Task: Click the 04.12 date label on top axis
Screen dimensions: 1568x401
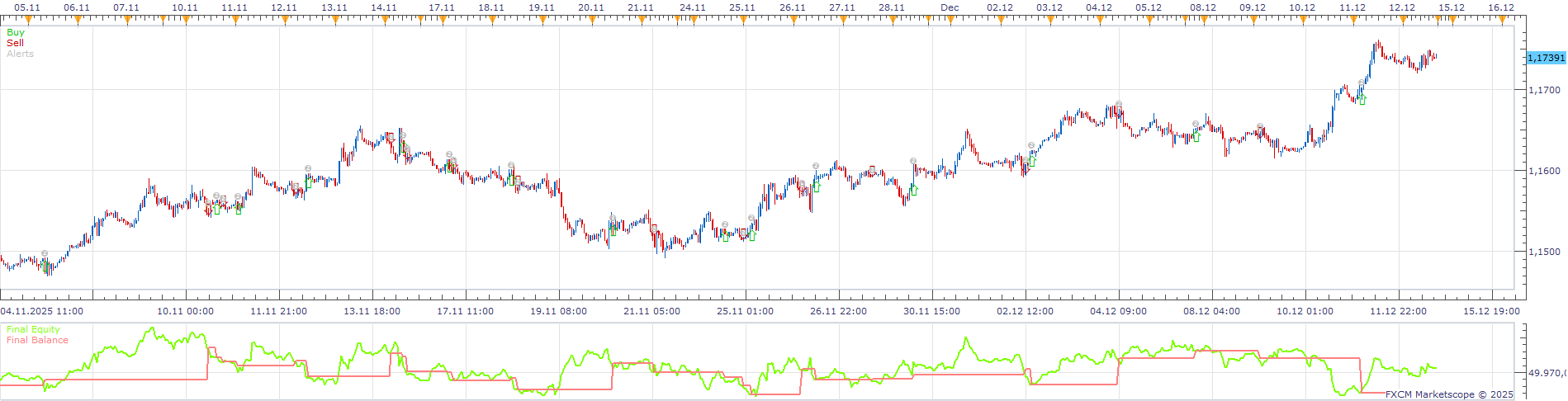Action: 1099,7
